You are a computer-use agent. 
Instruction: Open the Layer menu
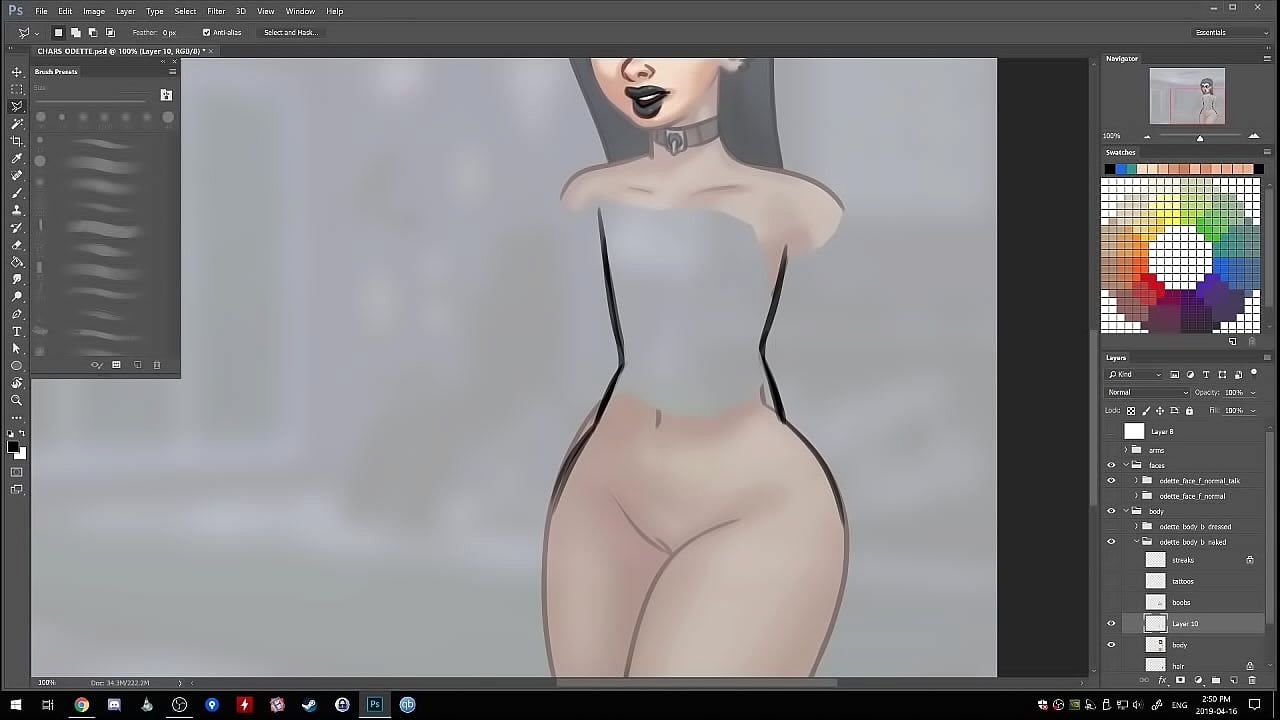point(125,11)
